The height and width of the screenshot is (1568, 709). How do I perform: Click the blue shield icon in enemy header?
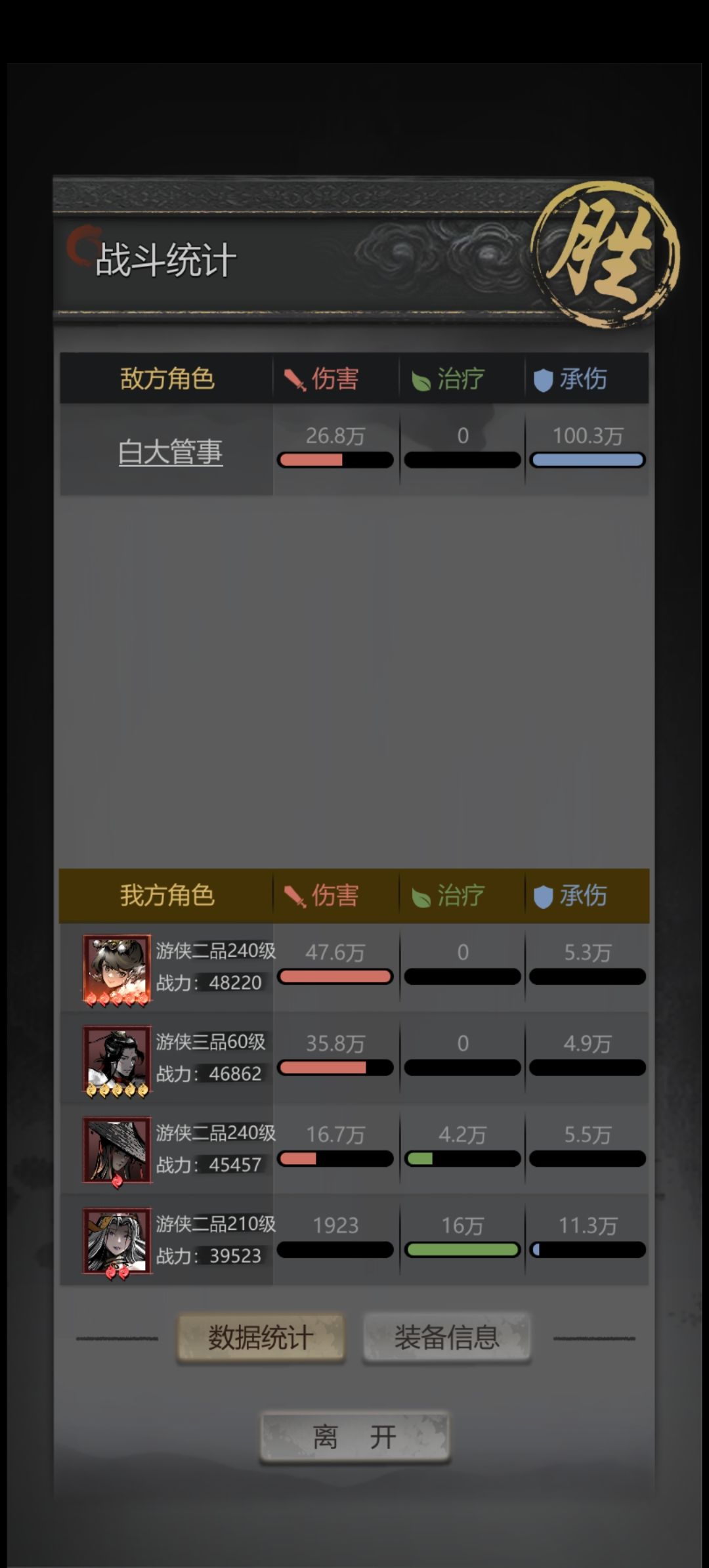543,380
